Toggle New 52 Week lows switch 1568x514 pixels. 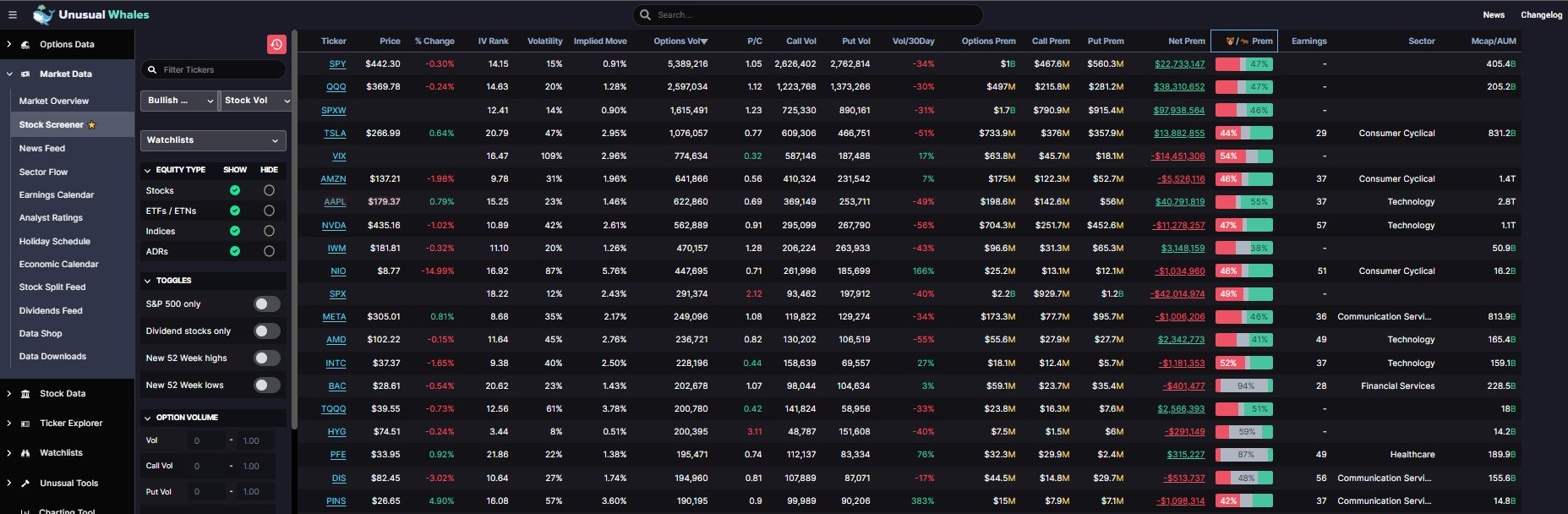point(267,385)
